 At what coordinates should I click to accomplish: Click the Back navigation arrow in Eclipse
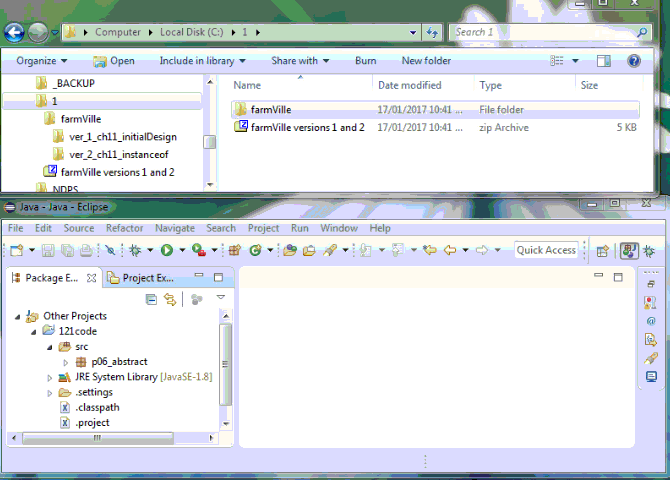tap(450, 250)
